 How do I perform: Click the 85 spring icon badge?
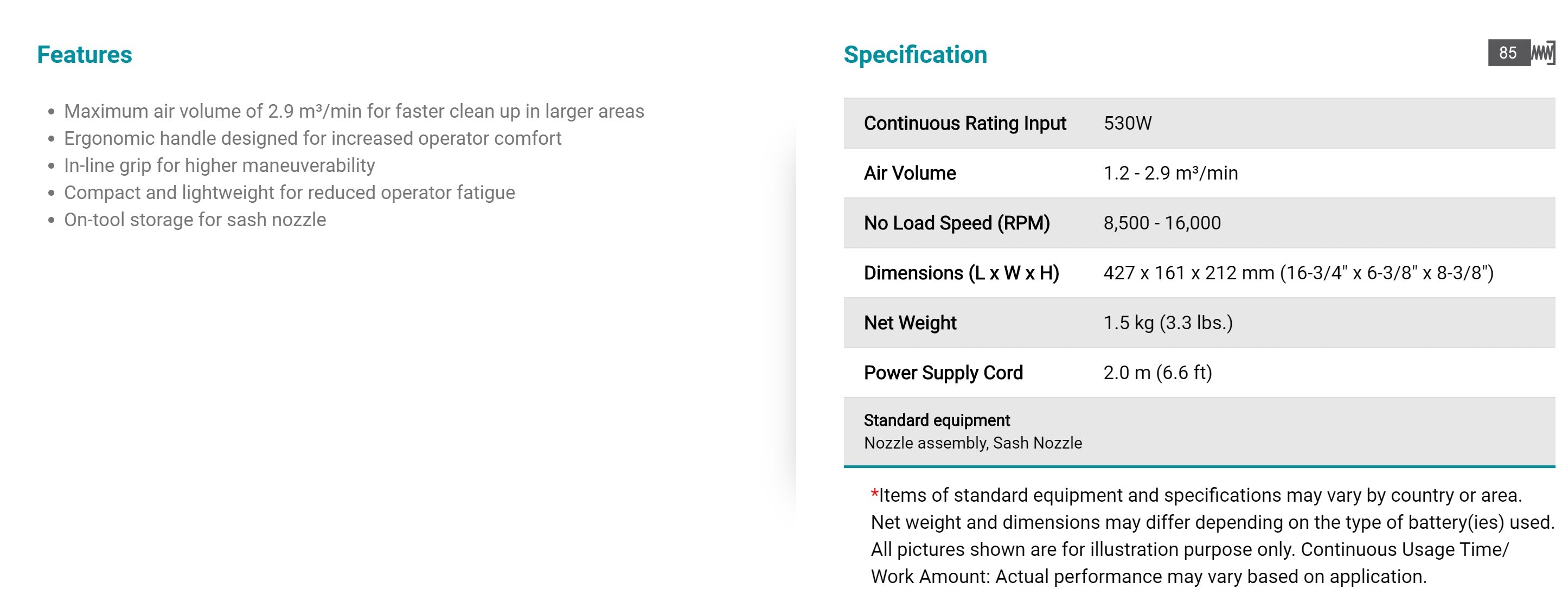tap(1520, 53)
